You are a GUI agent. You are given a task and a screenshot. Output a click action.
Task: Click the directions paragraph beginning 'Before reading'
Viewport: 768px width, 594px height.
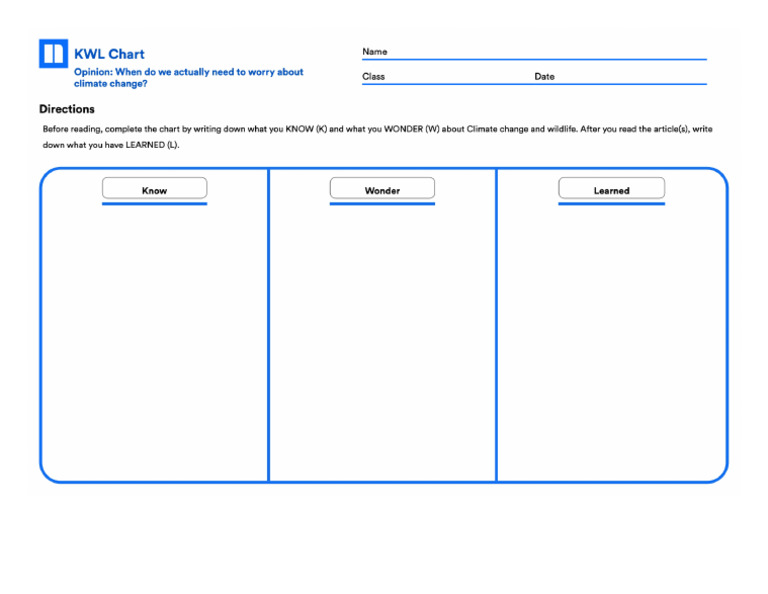coord(378,137)
